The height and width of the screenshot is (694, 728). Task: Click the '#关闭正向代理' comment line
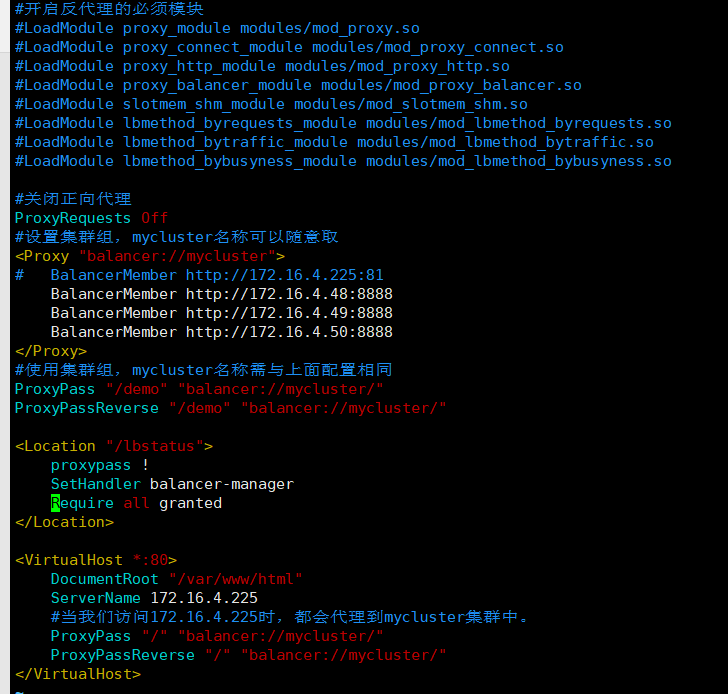click(73, 199)
